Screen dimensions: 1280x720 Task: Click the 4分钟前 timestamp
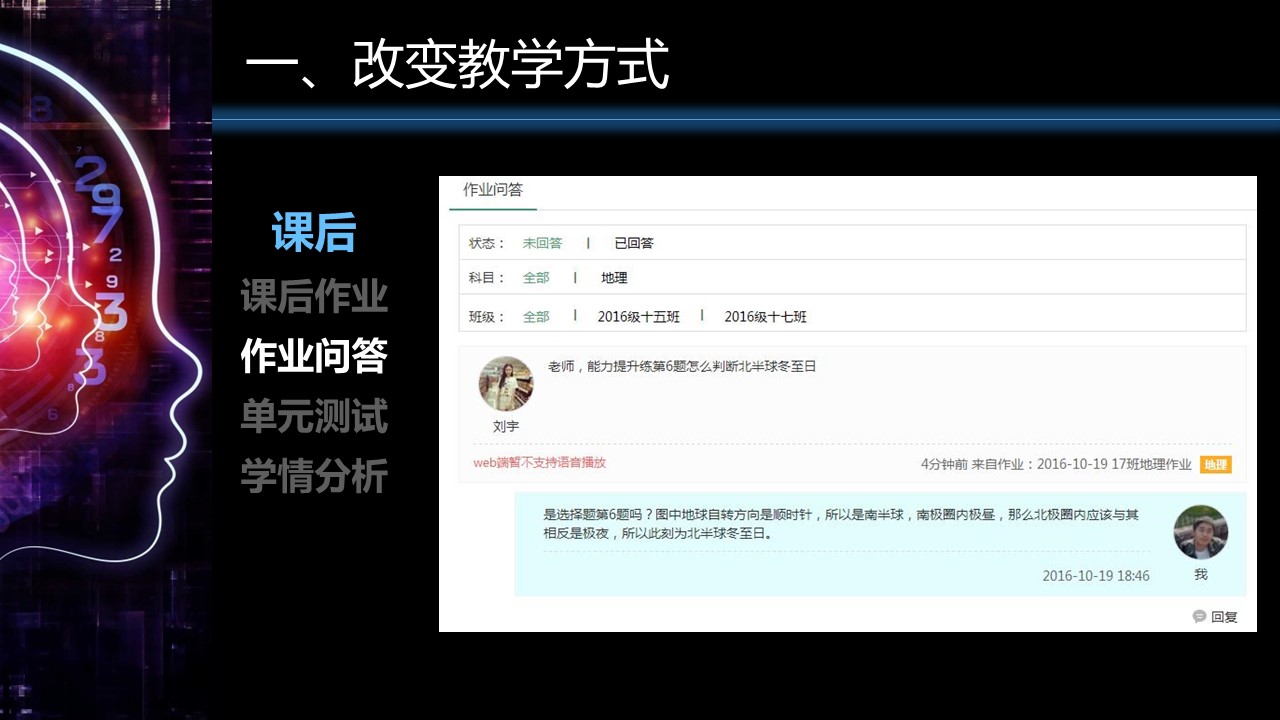click(944, 464)
